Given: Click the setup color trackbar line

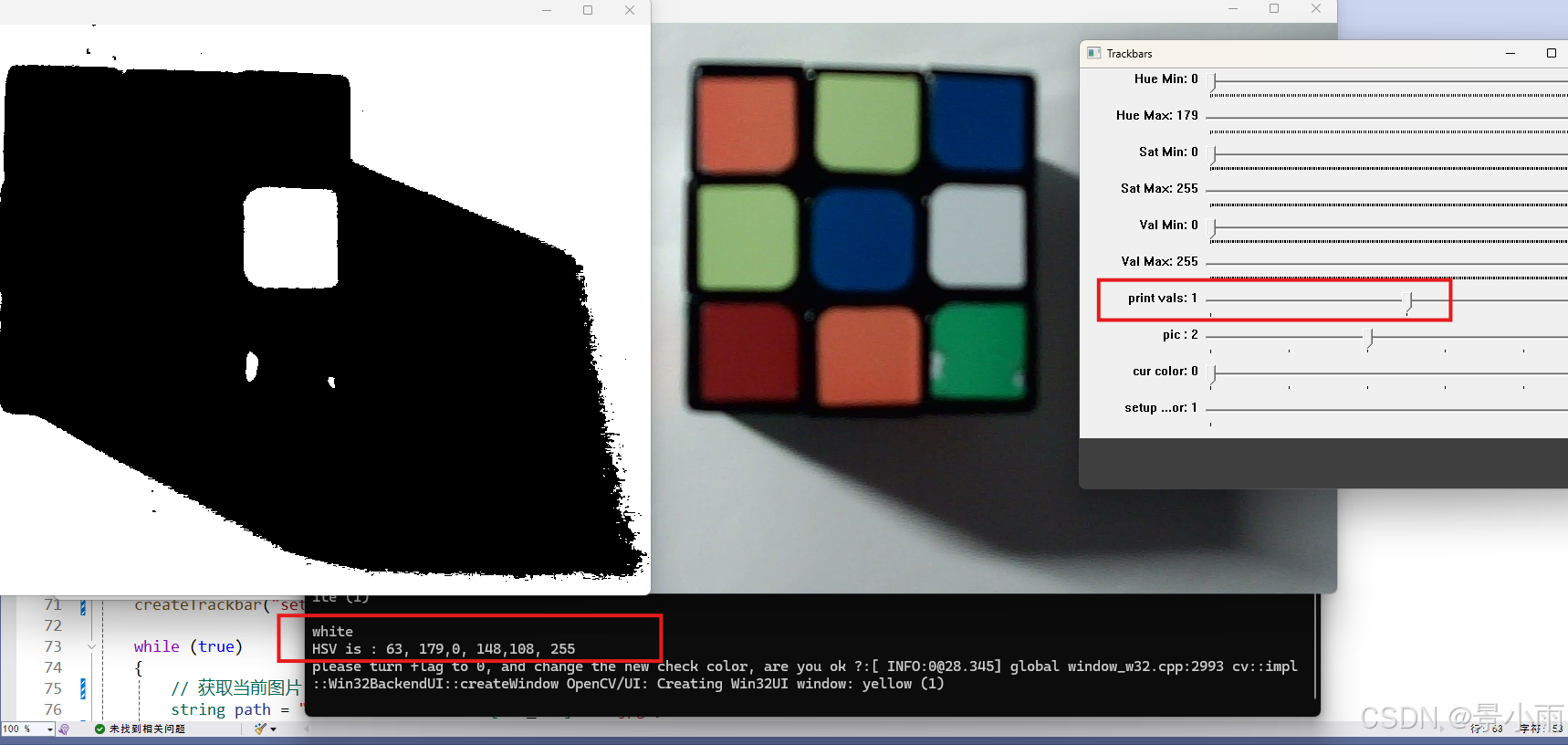Looking at the screenshot, I should point(1387,411).
